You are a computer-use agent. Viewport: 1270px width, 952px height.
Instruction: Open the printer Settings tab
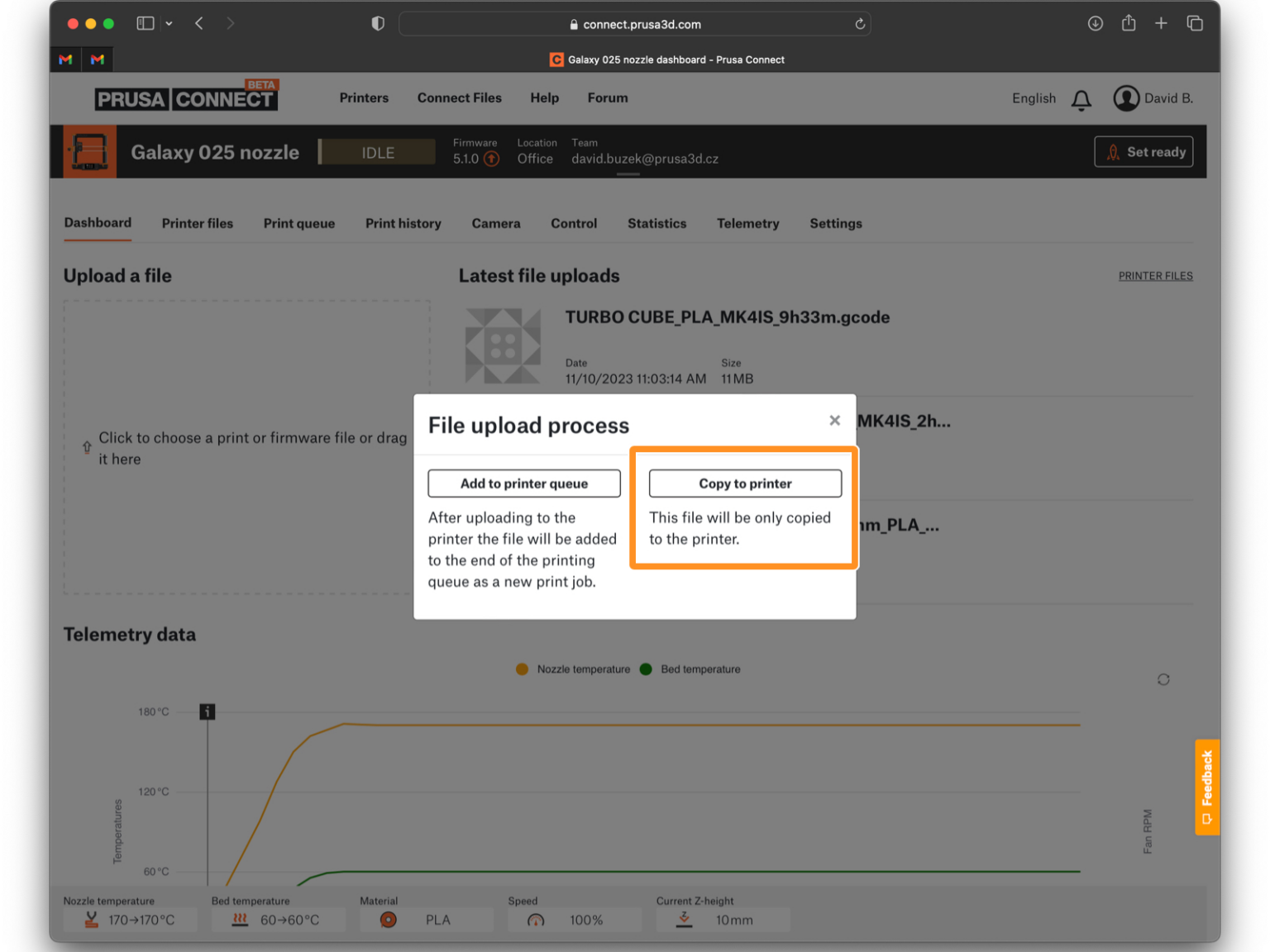[x=836, y=223]
